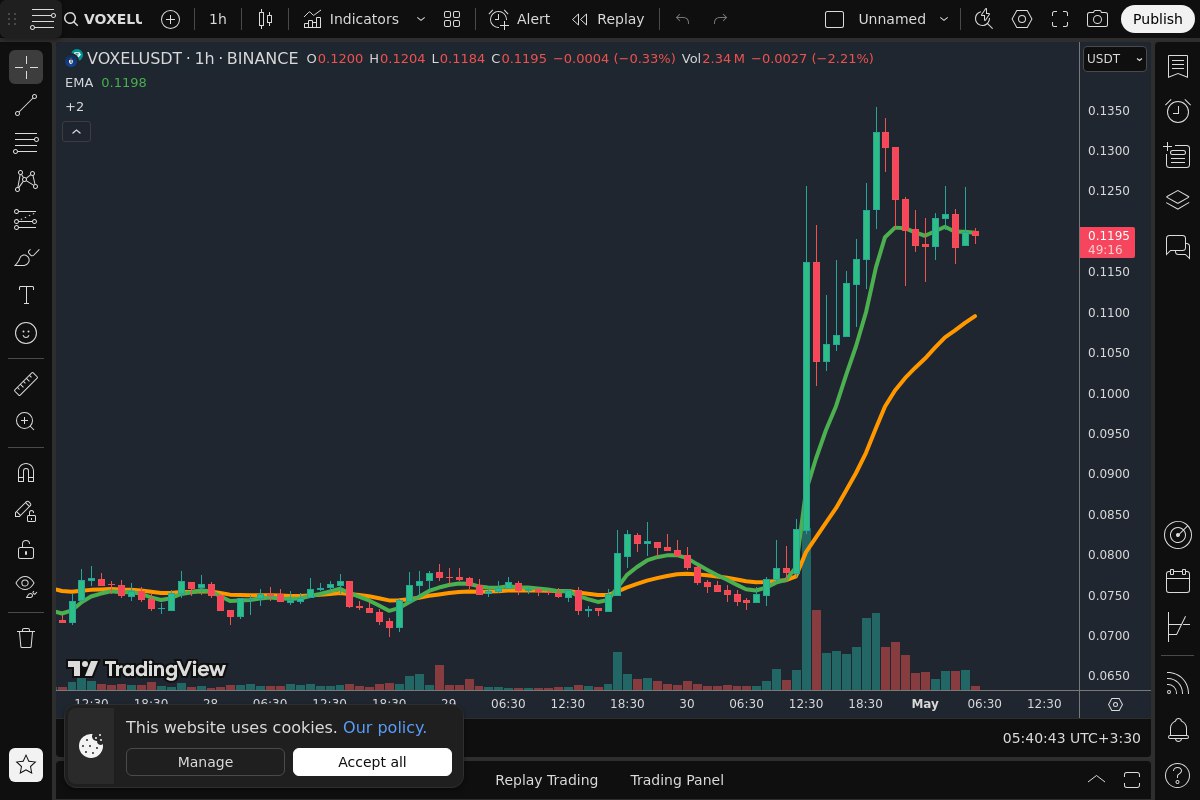This screenshot has width=1200, height=800.
Task: Open the economic calendar panel
Action: pos(1177,580)
